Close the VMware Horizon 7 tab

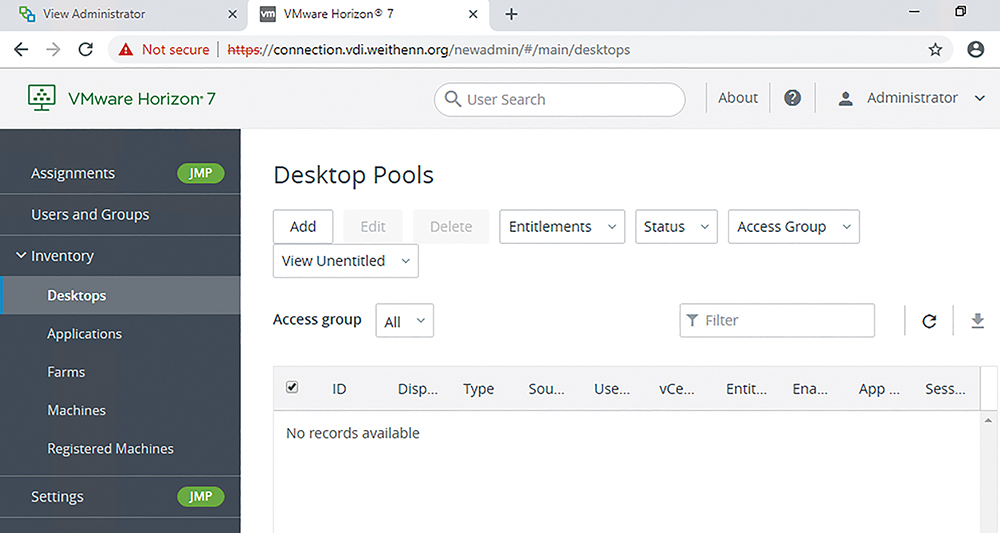473,14
